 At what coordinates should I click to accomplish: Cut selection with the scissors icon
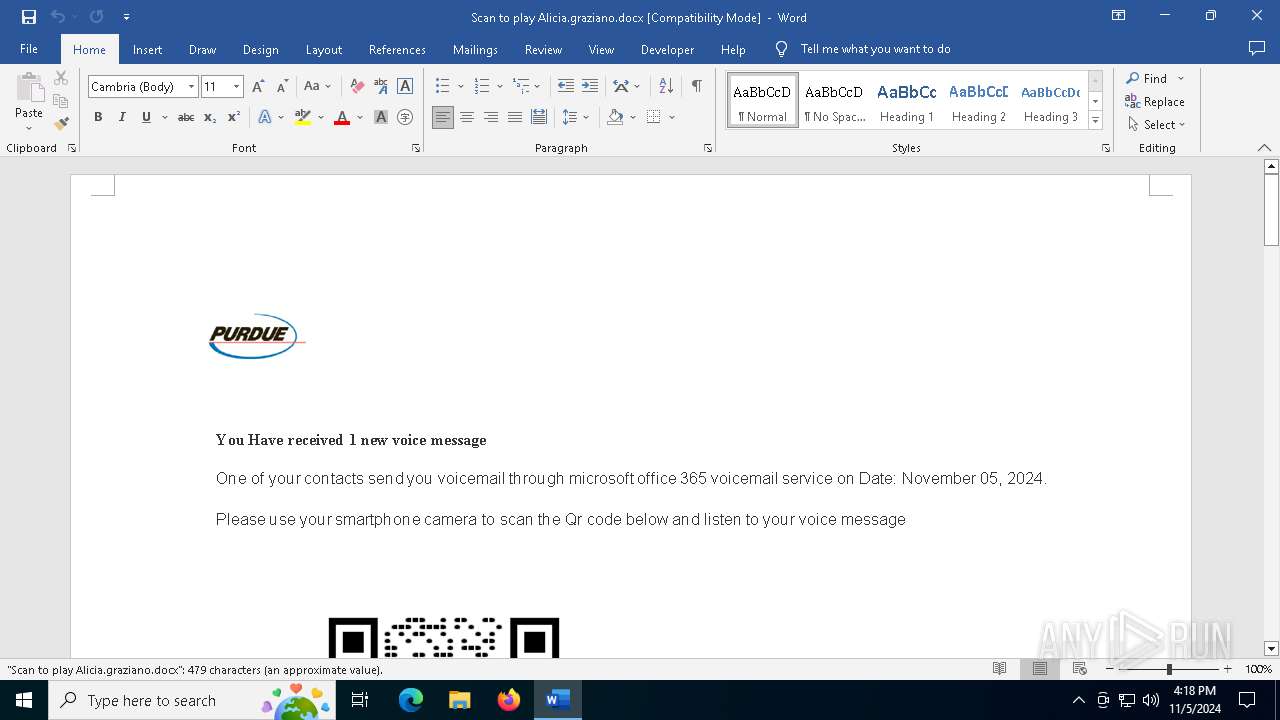pos(61,78)
